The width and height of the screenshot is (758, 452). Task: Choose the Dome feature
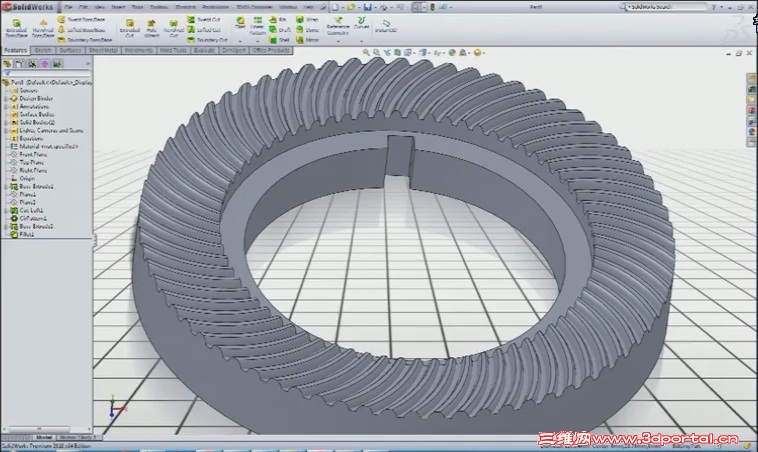pos(307,29)
